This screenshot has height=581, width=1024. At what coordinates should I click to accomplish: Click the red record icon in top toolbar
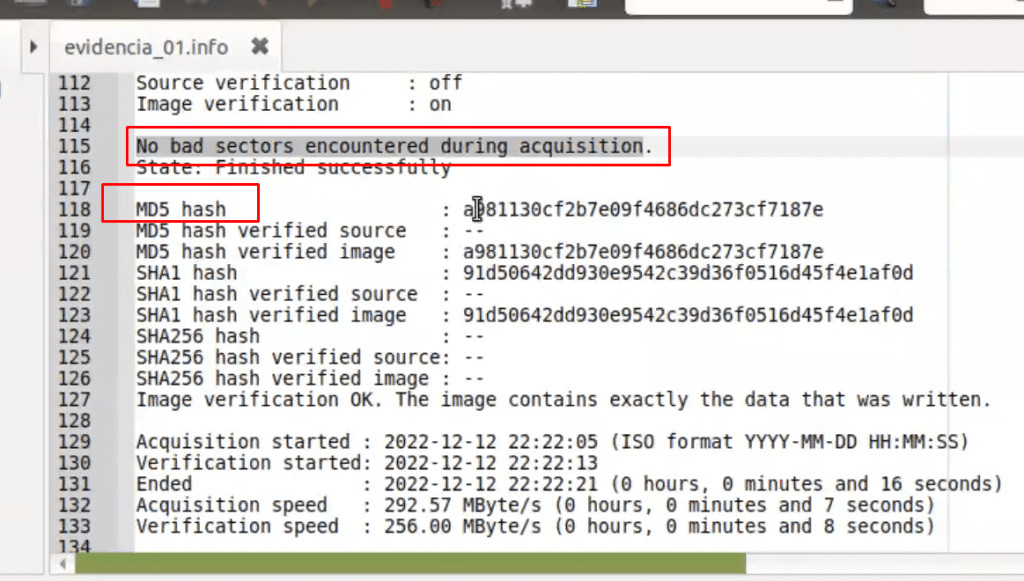tap(385, 4)
